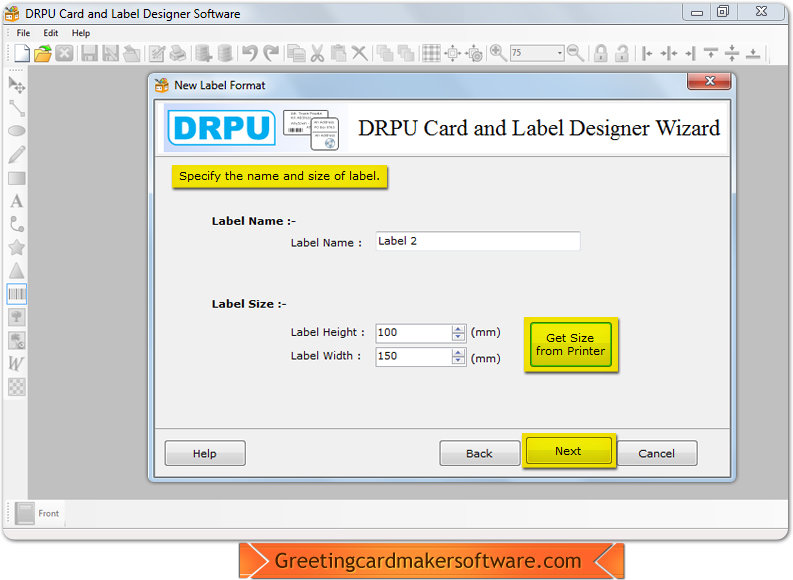Select the Pencil tool
793x580 pixels.
(17, 155)
